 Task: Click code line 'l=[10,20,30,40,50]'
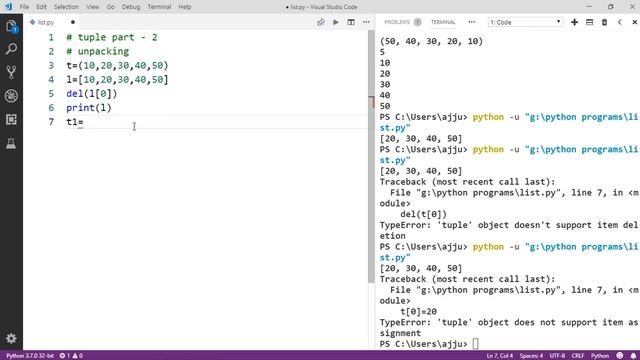click(x=117, y=80)
